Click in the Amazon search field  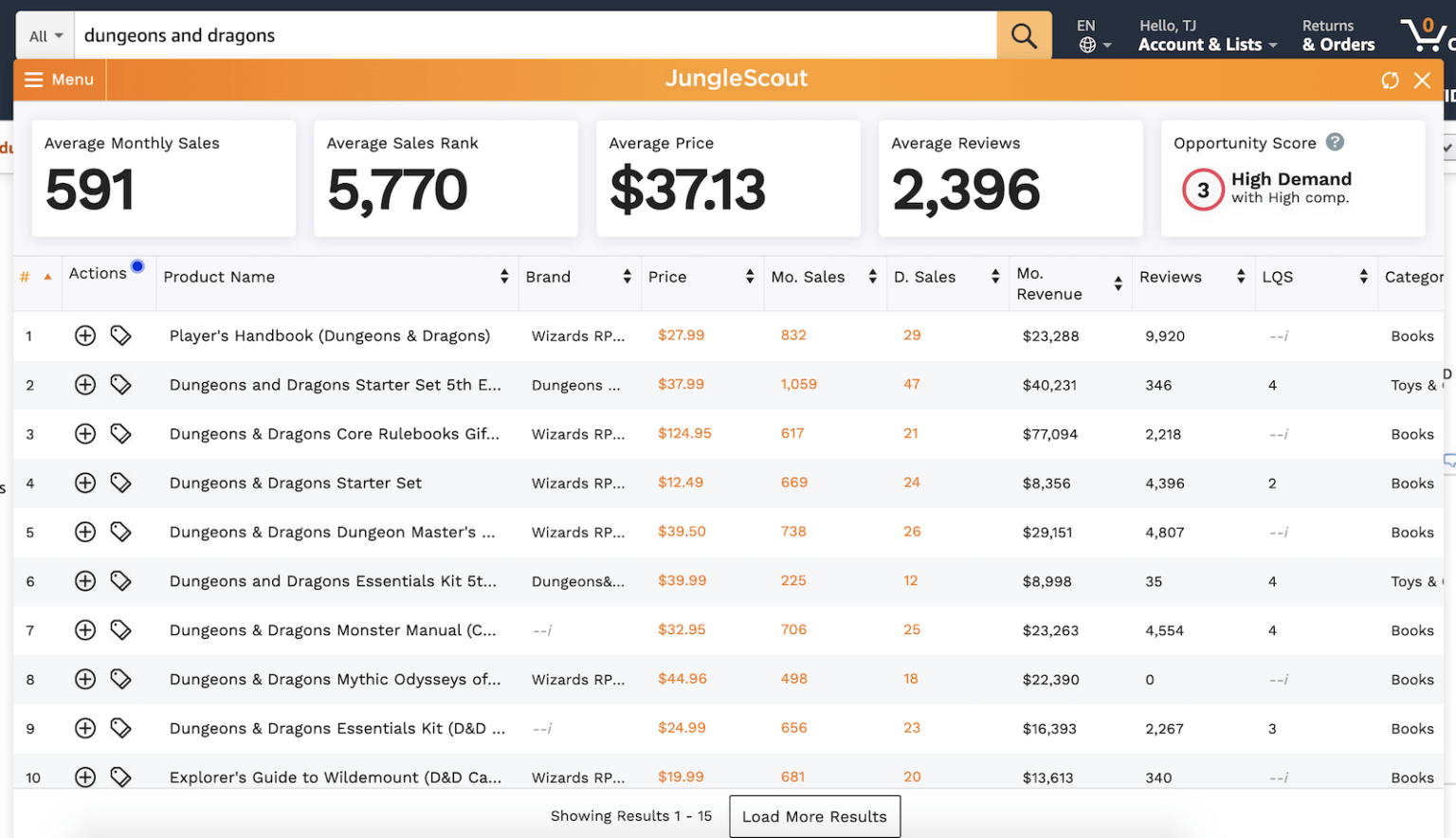pos(536,36)
